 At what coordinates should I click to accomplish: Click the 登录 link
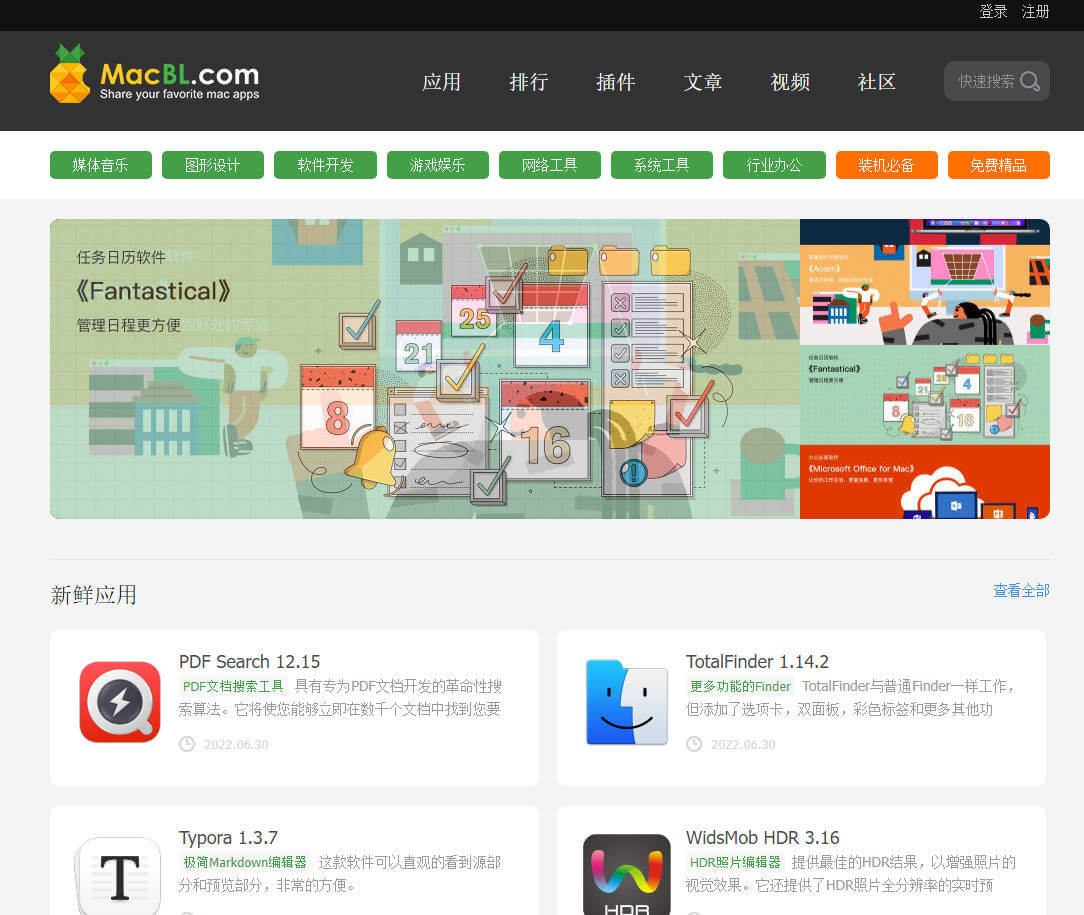pyautogui.click(x=993, y=12)
